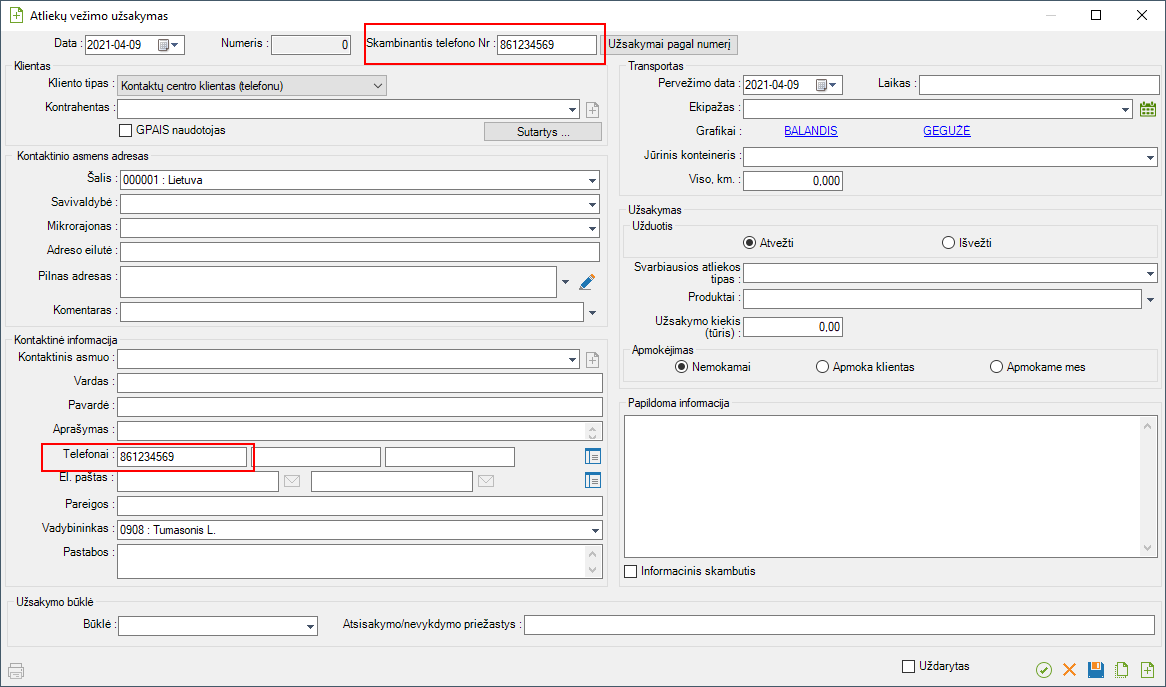Viewport: 1166px width, 687px height.
Task: Open the calendar icon next to Ekipažas
Action: pyautogui.click(x=1147, y=109)
